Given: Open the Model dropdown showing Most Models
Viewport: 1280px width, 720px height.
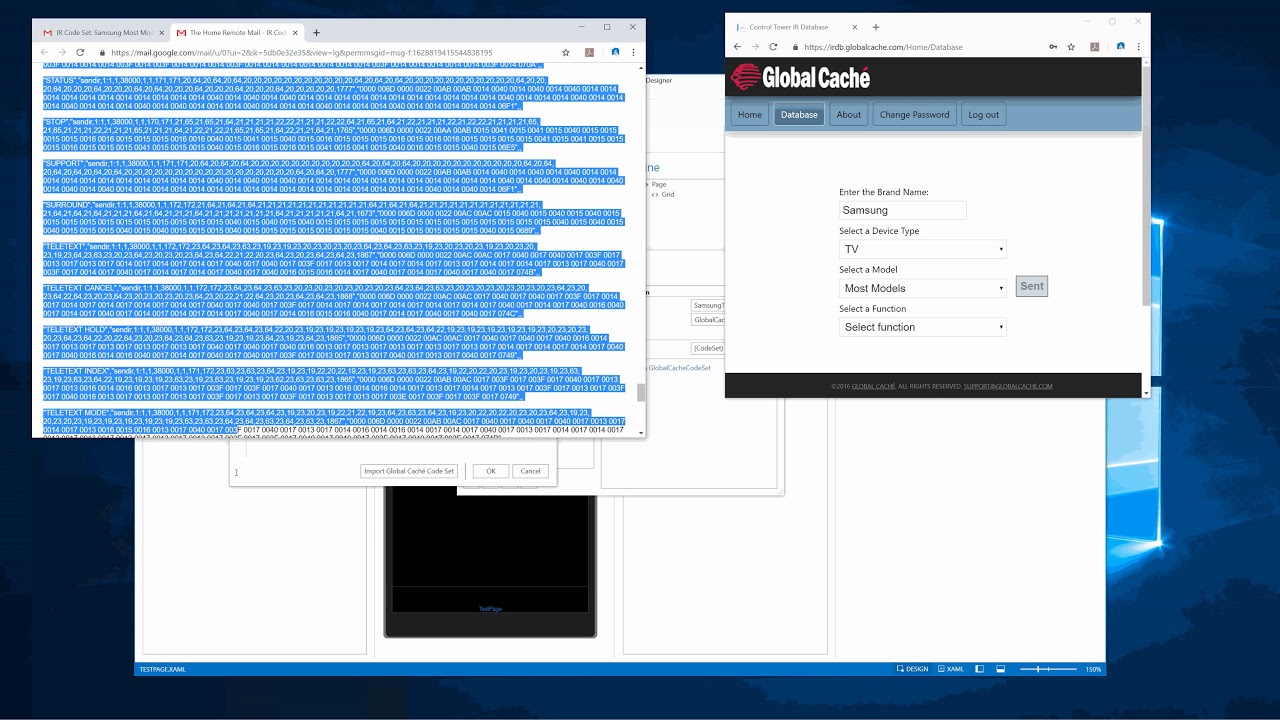Looking at the screenshot, I should click(923, 288).
